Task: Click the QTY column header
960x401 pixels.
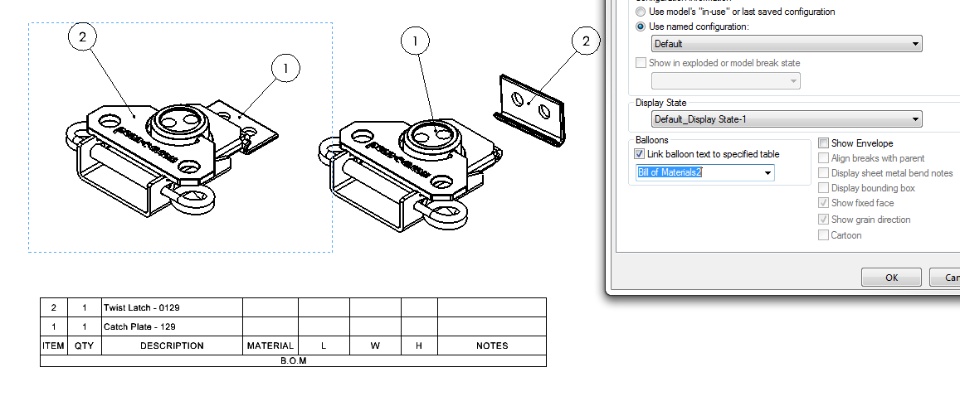Action: (x=84, y=345)
